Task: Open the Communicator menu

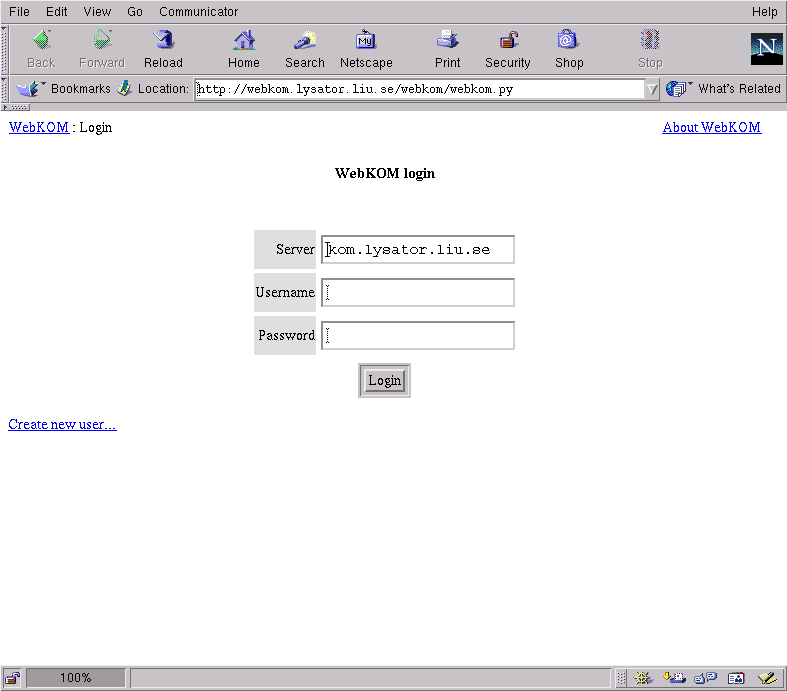Action: (x=198, y=12)
